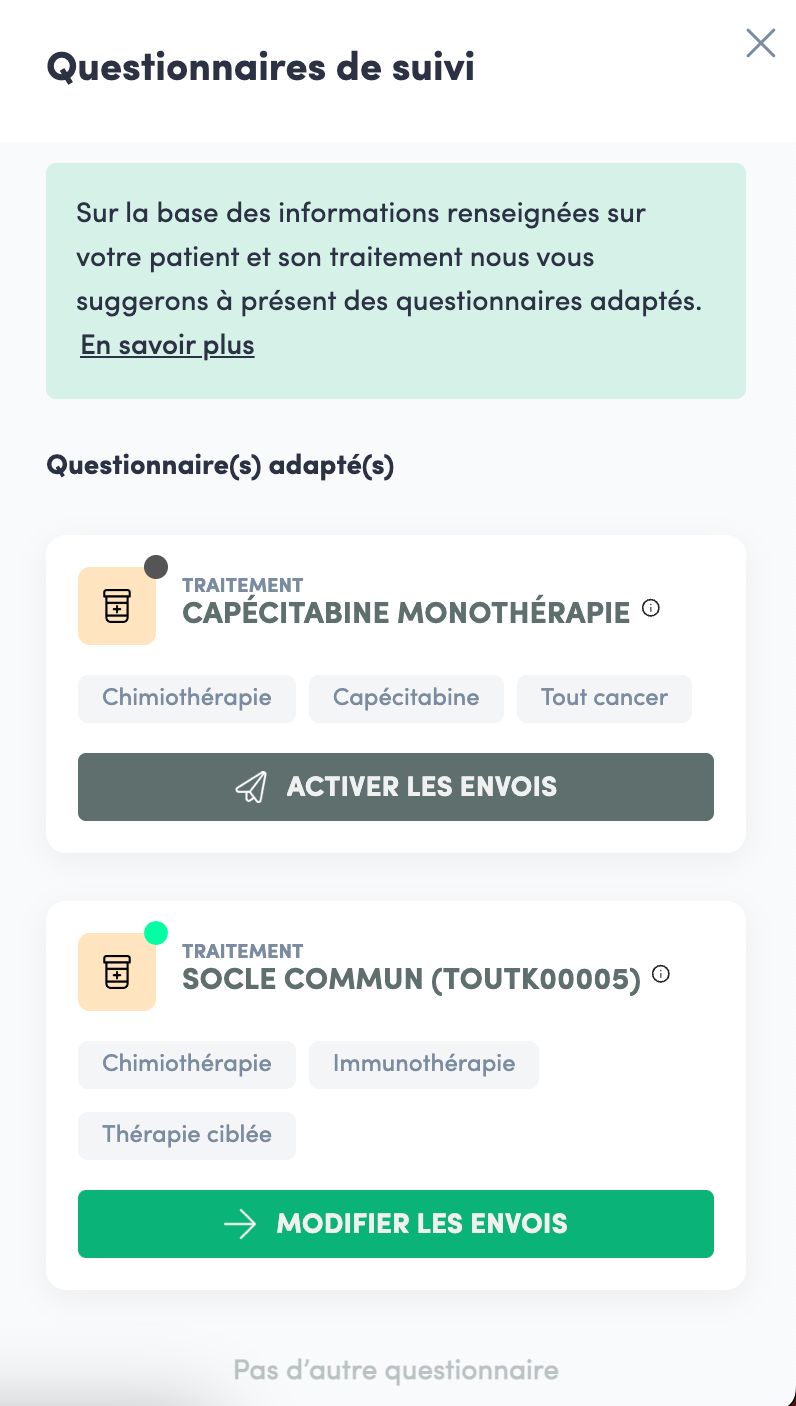
Task: Click info icon next to Socle Commun
Action: click(661, 974)
